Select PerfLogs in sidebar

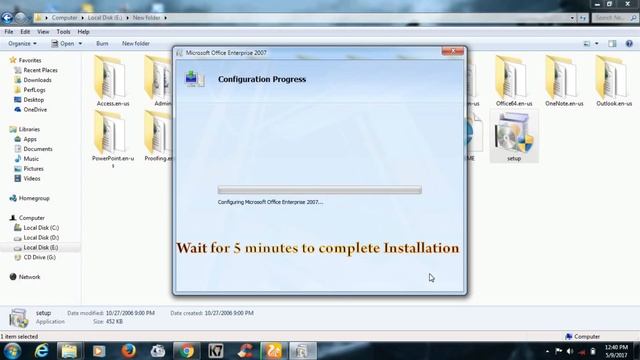coord(34,90)
